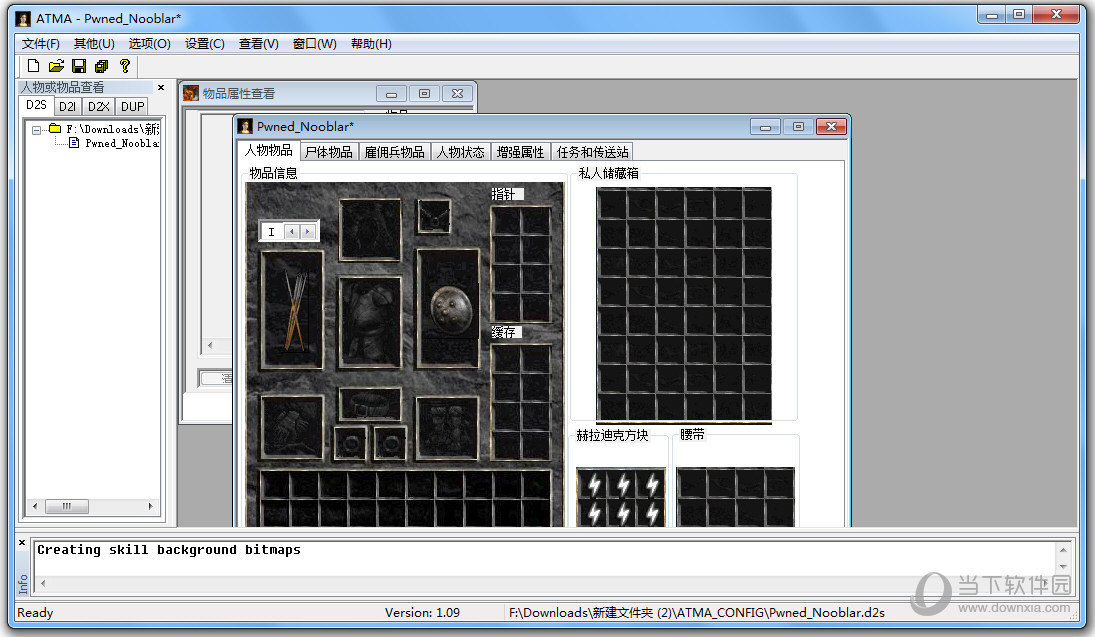Click the belt equipment slot

[370, 404]
